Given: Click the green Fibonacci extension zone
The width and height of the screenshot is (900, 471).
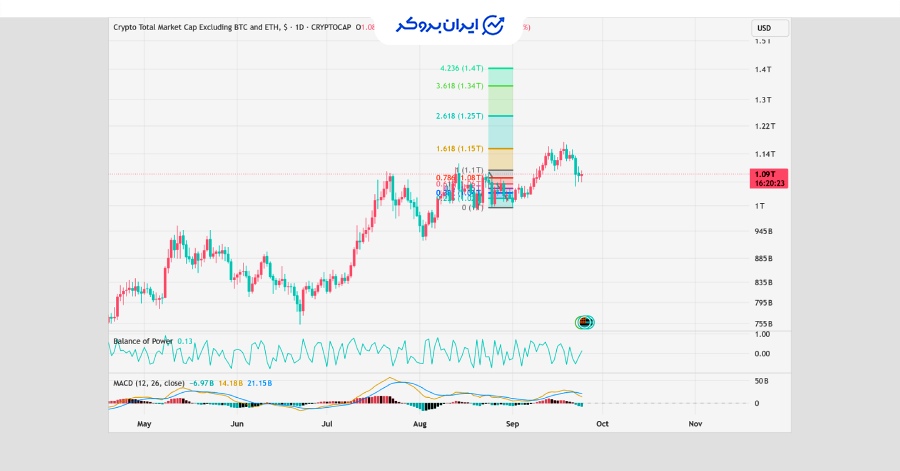Looking at the screenshot, I should [500, 100].
